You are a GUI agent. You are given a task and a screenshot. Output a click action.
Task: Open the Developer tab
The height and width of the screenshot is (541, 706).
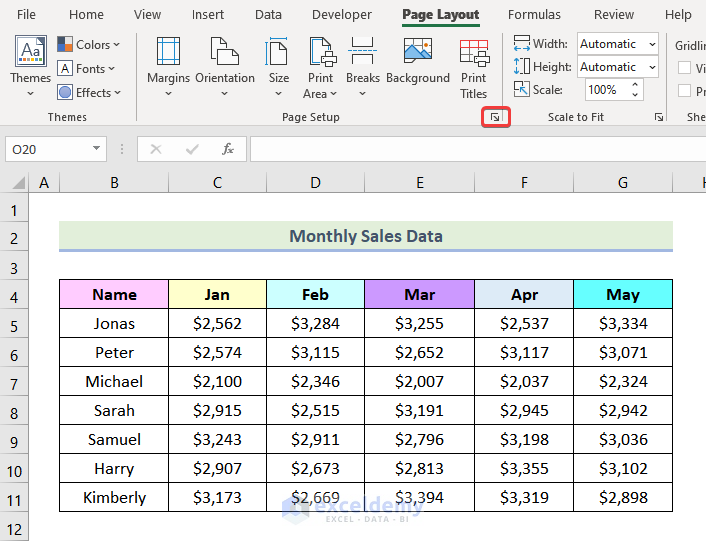(x=342, y=15)
